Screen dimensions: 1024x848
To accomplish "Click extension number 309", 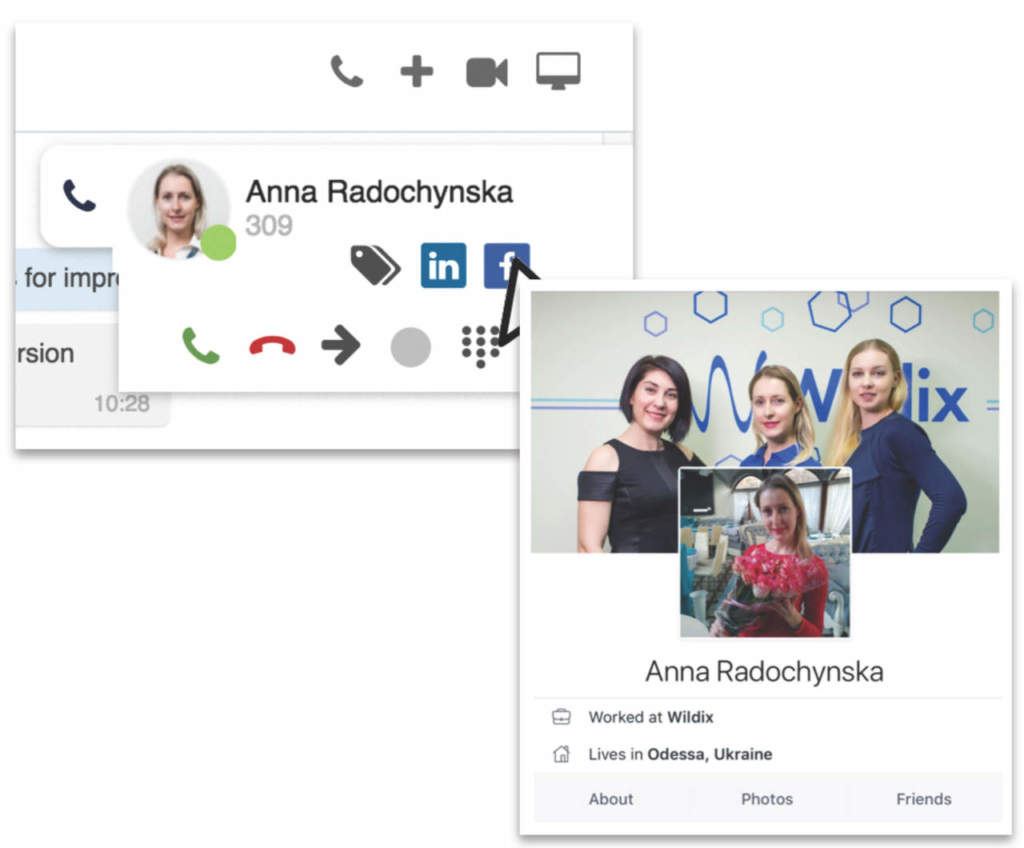I will [x=269, y=225].
